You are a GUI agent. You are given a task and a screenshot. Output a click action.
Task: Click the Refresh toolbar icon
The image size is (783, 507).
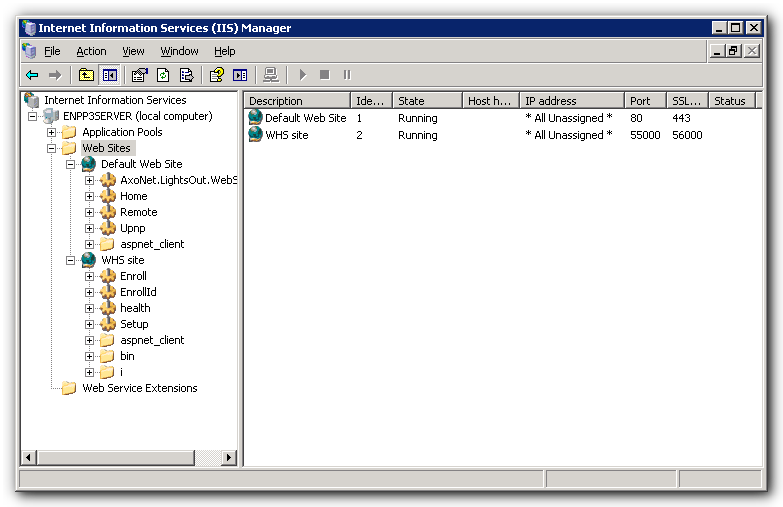[x=162, y=75]
